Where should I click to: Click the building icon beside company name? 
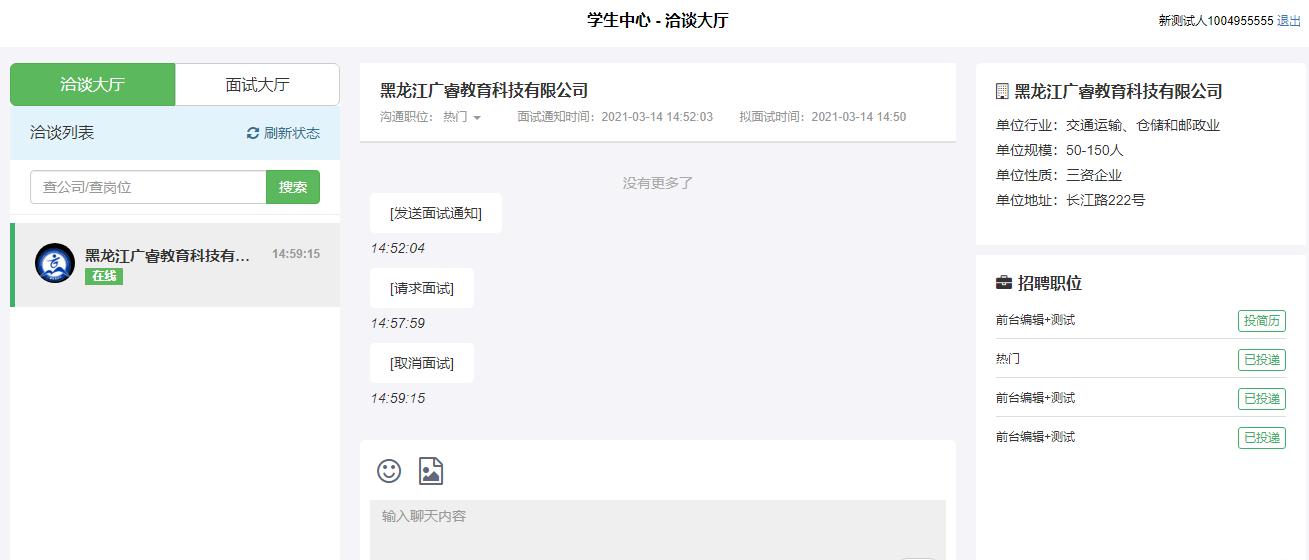click(1002, 91)
